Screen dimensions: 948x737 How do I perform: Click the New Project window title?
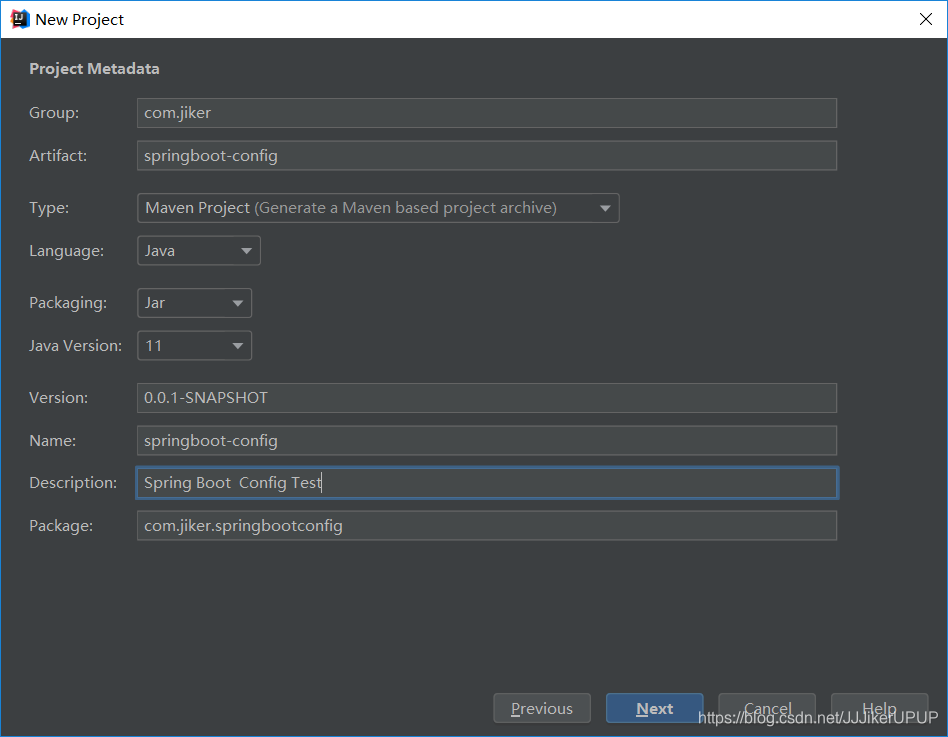pyautogui.click(x=79, y=20)
